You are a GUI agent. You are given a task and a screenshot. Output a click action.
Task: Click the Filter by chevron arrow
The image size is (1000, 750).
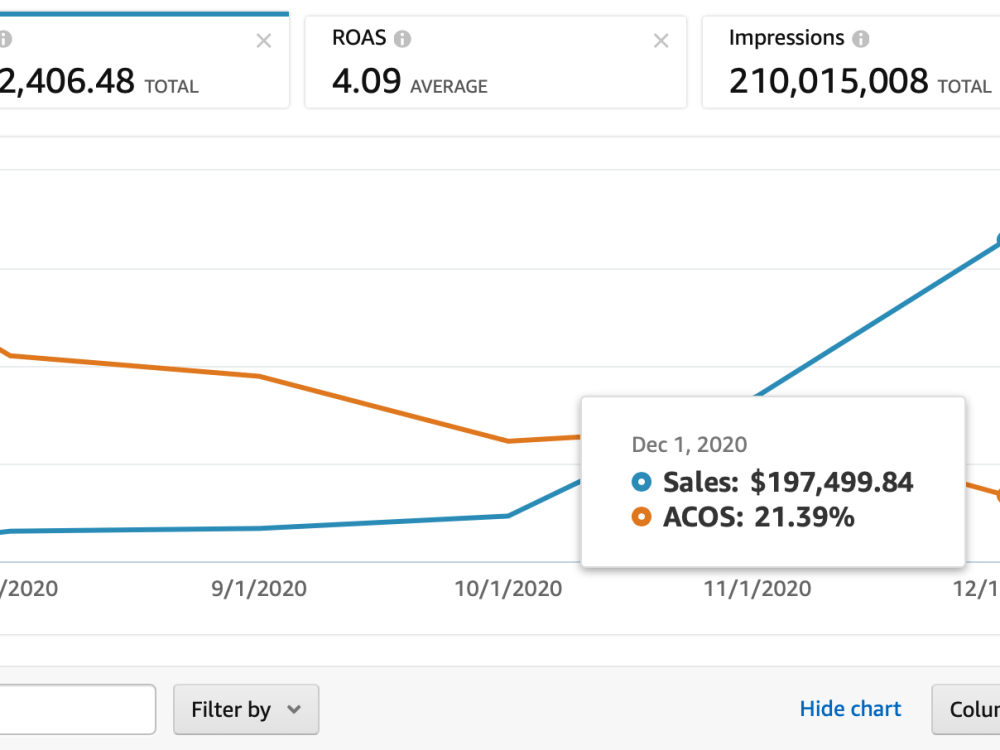point(294,709)
